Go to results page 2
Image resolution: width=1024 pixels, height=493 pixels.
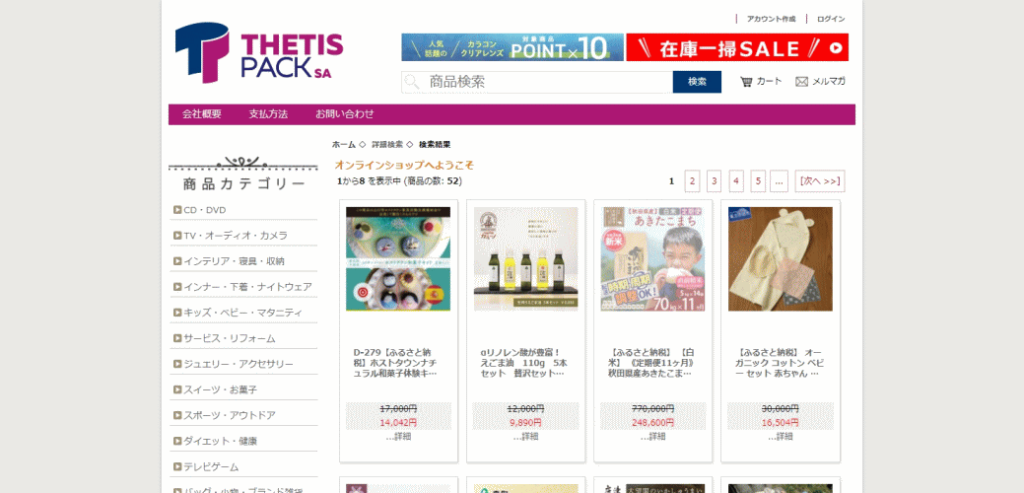[x=692, y=182]
